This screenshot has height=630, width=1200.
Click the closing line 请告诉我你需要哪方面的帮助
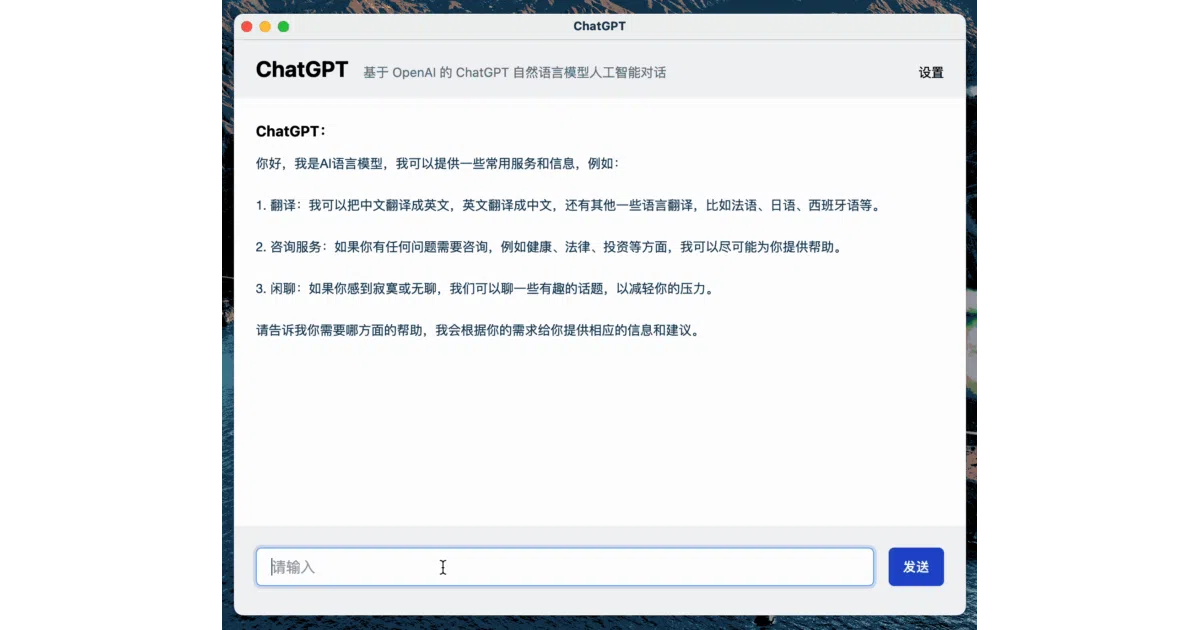pos(479,329)
